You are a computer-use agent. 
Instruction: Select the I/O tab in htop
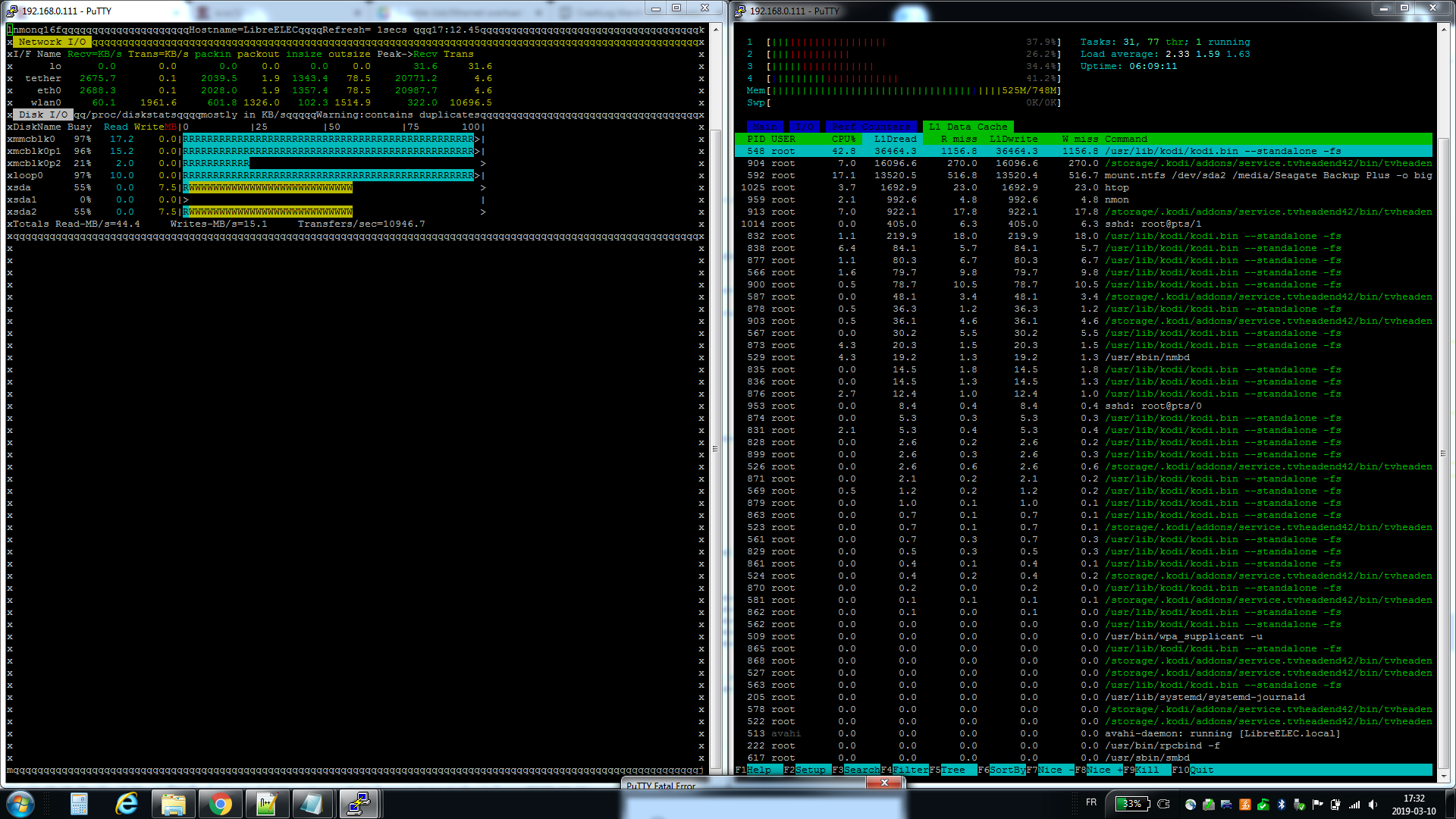point(805,127)
